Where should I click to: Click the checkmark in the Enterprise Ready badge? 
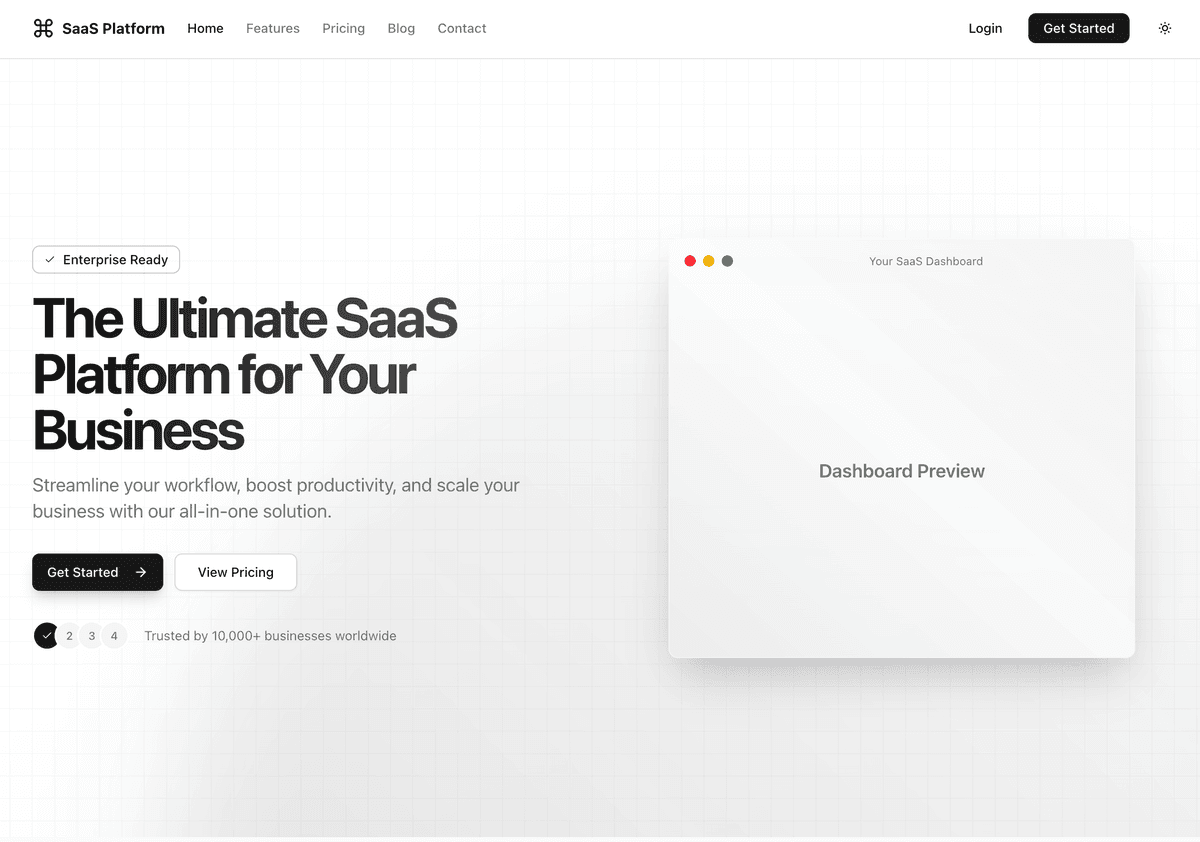[49, 259]
